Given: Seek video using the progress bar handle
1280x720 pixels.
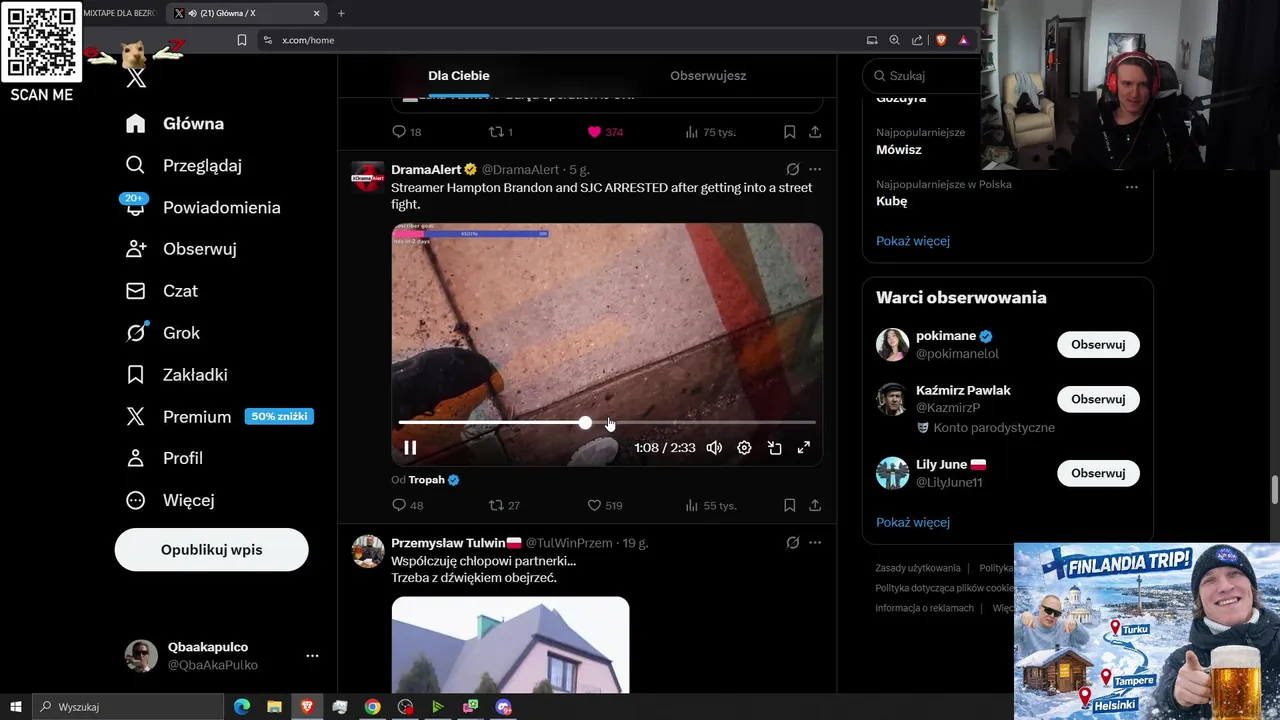Looking at the screenshot, I should pos(585,423).
